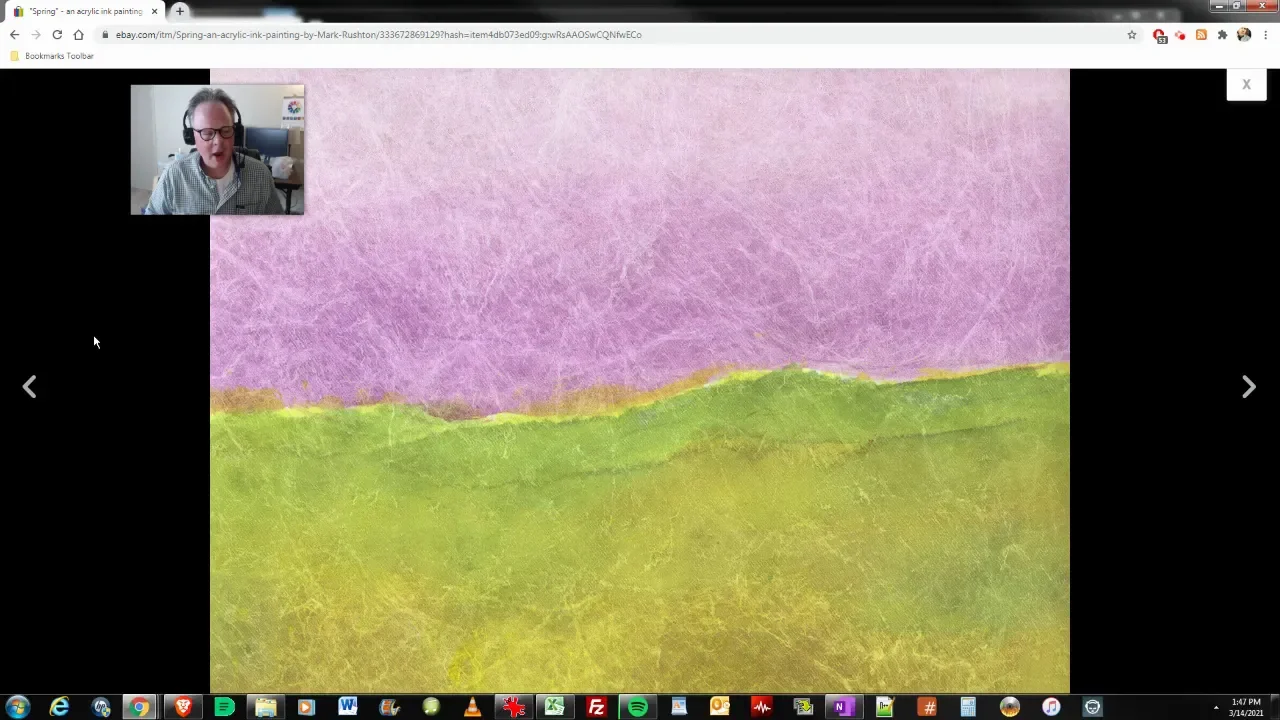
Task: Bookmark this page with the star icon
Action: 1132,35
